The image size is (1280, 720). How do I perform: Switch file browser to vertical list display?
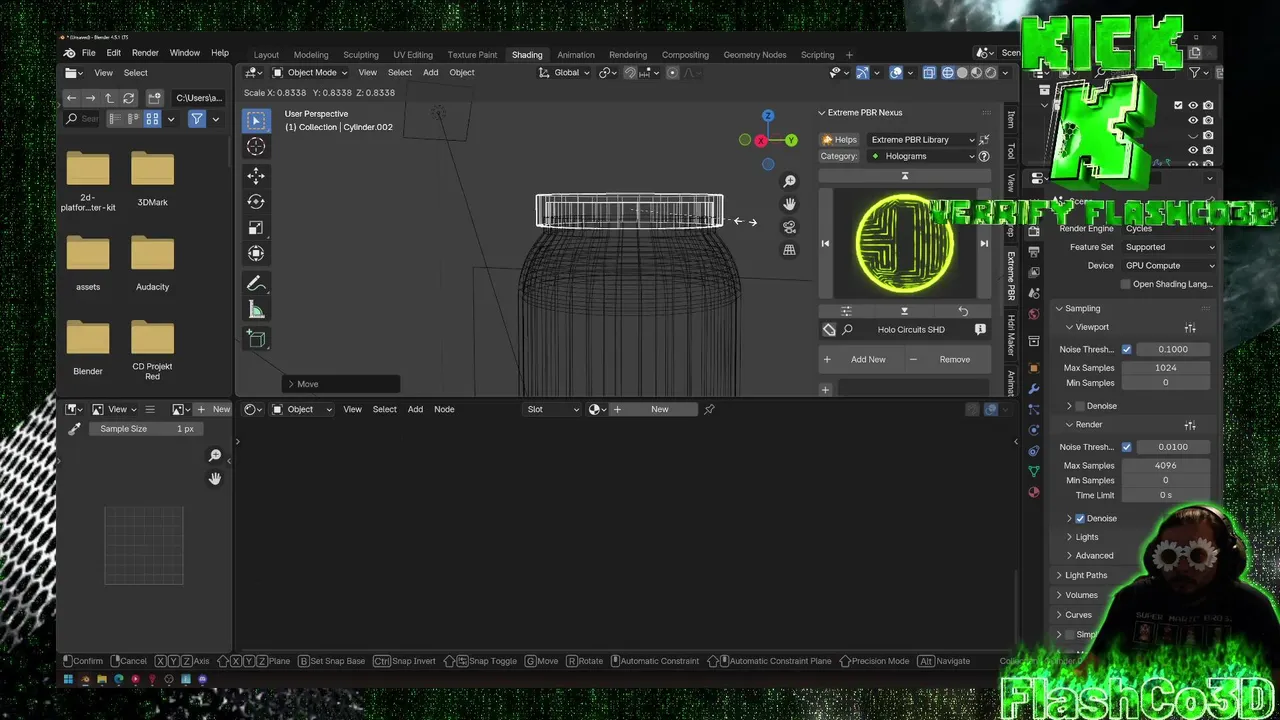tap(116, 119)
